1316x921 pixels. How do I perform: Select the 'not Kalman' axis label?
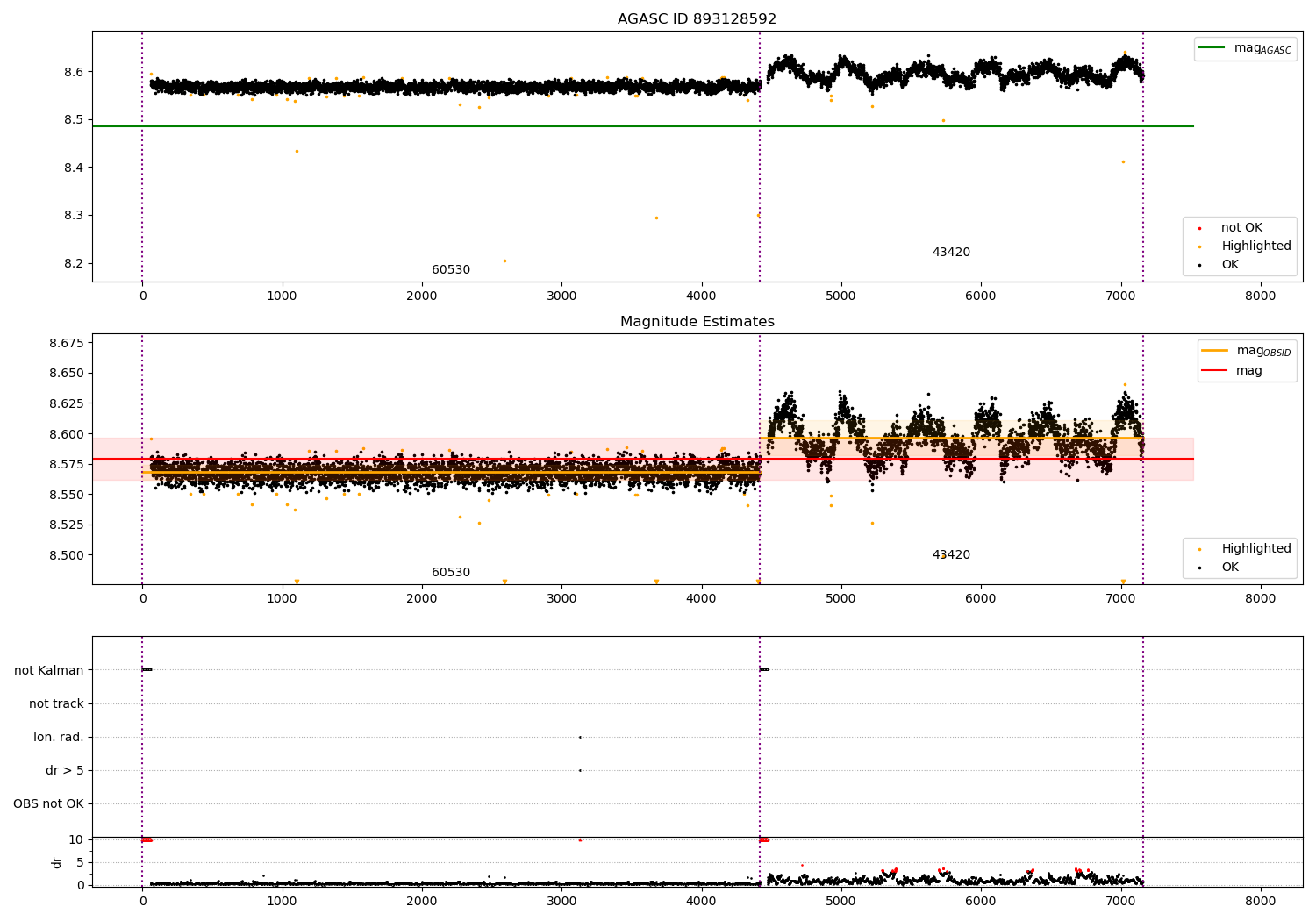49,670
